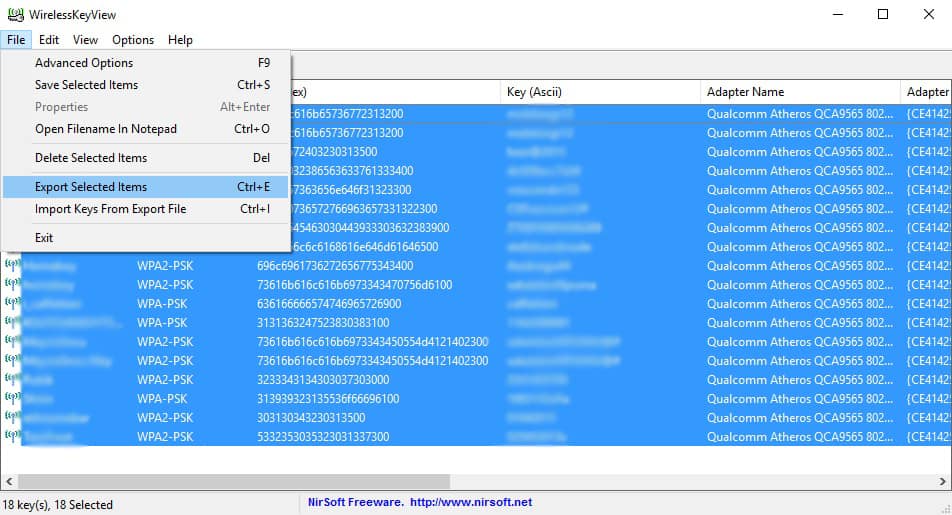The width and height of the screenshot is (952, 515).
Task: Select Save Selected Items menu entry
Action: pyautogui.click(x=86, y=85)
